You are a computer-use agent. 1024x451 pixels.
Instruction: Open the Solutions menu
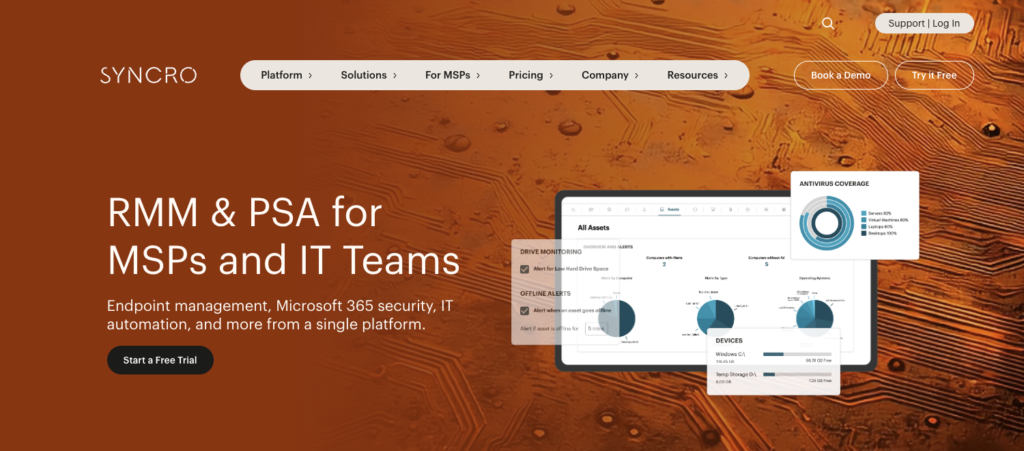click(369, 75)
